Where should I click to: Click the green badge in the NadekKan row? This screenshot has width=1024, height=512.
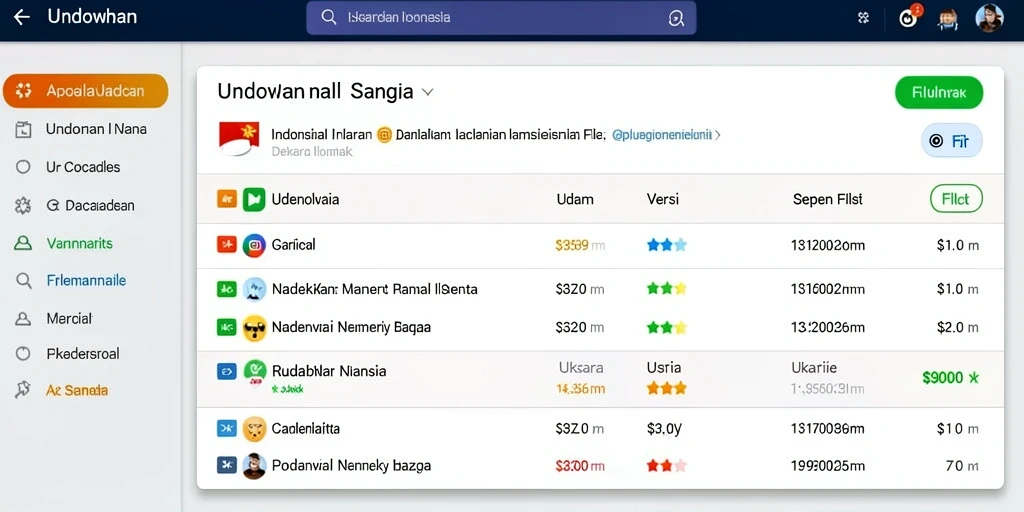click(226, 289)
